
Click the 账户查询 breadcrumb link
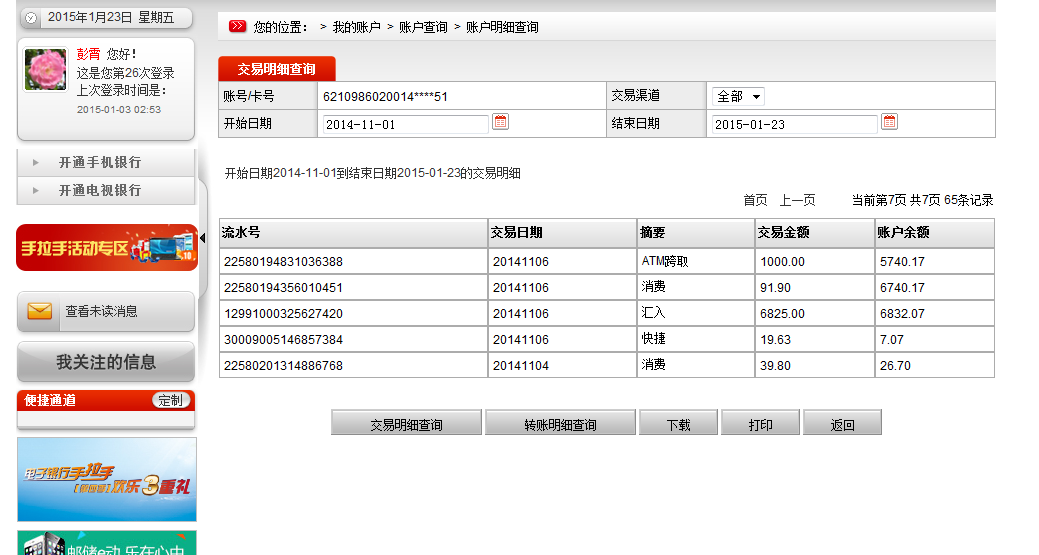(x=423, y=27)
